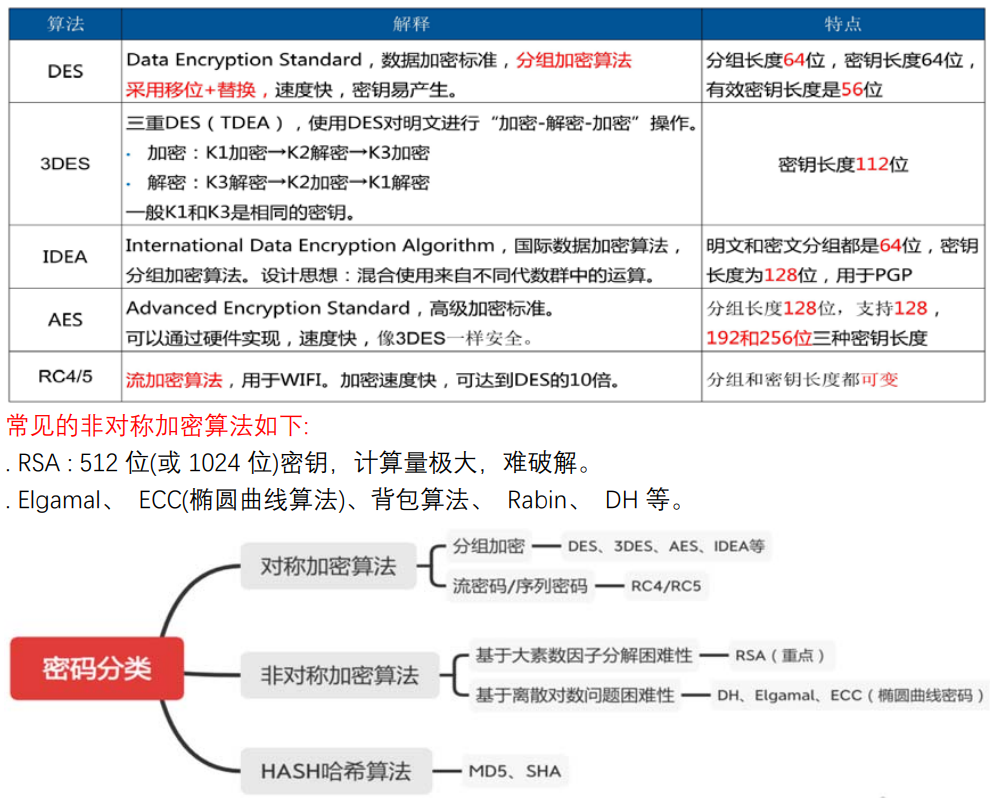Click the 分组加密 branch node
This screenshot has width=997, height=798.
tap(488, 546)
